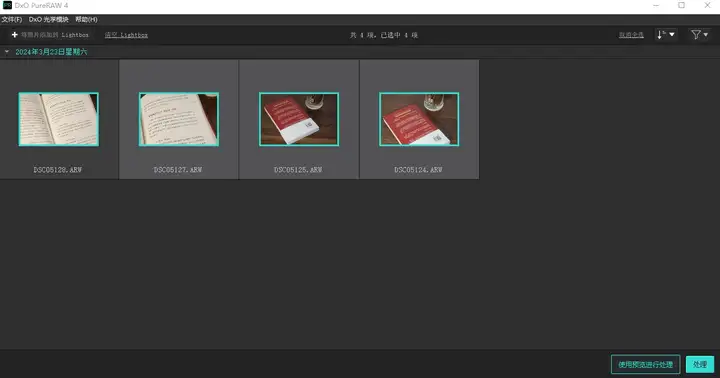
Task: Click the plus icon to add photos to Lightbox
Action: pyautogui.click(x=14, y=35)
